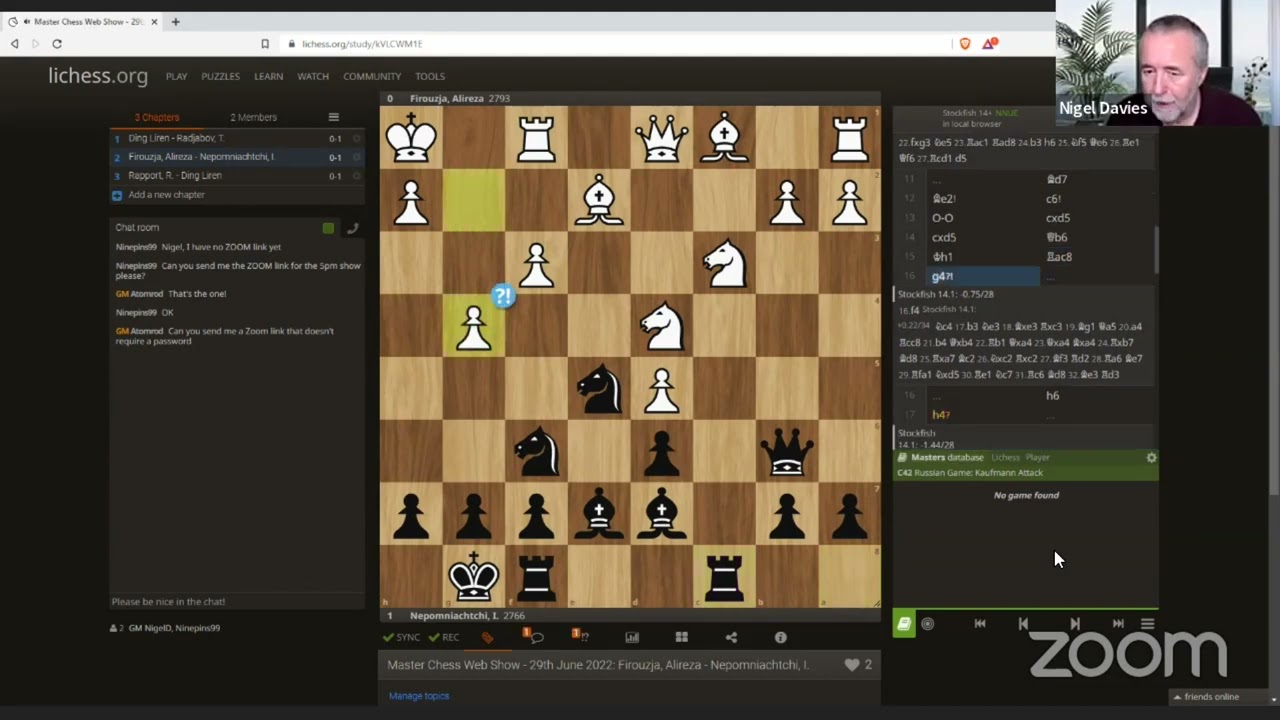Step back one move
1280x720 pixels.
(1023, 623)
